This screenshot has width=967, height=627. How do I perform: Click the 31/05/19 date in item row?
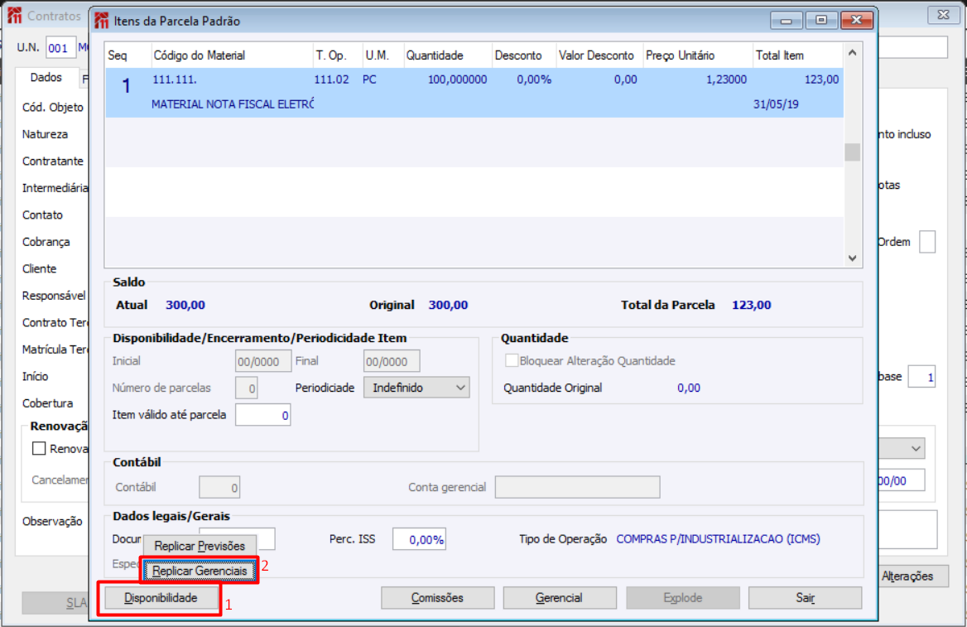pyautogui.click(x=776, y=104)
